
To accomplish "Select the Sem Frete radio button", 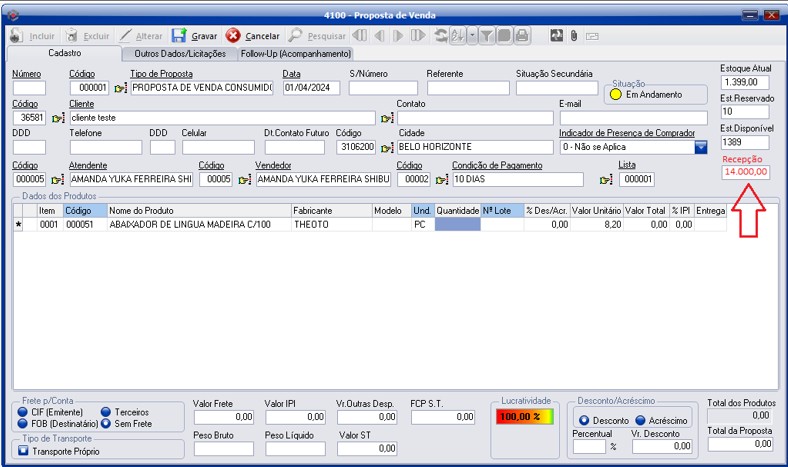I will click(105, 422).
